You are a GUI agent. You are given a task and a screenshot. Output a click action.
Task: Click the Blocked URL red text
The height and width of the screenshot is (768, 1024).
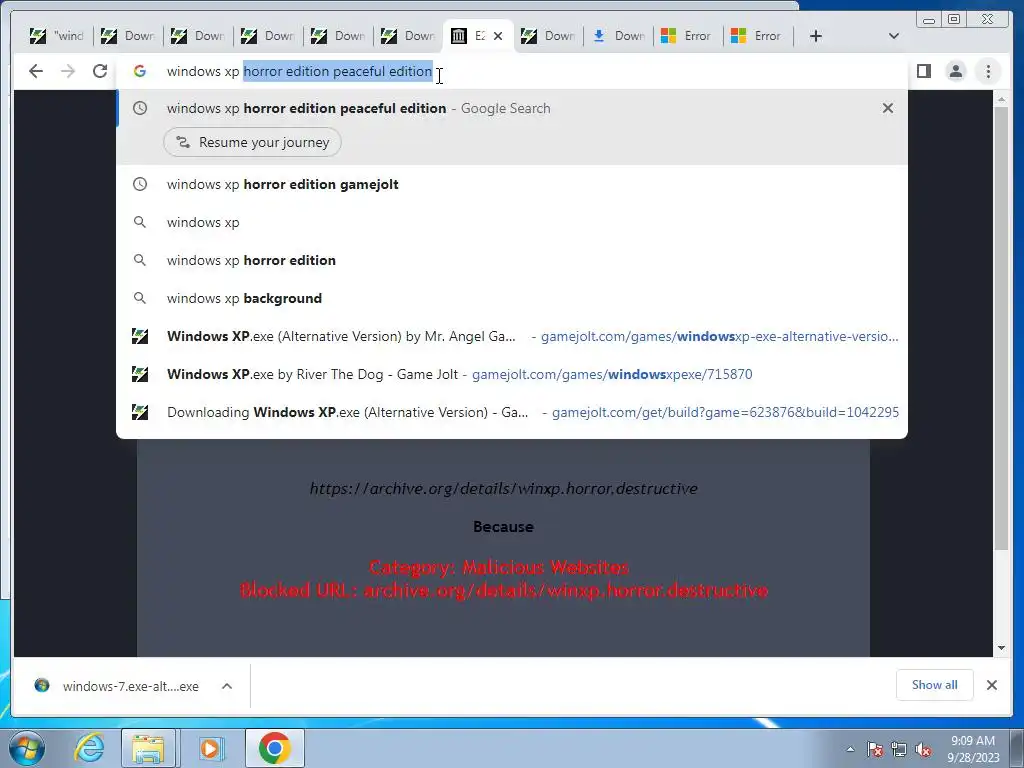504,590
